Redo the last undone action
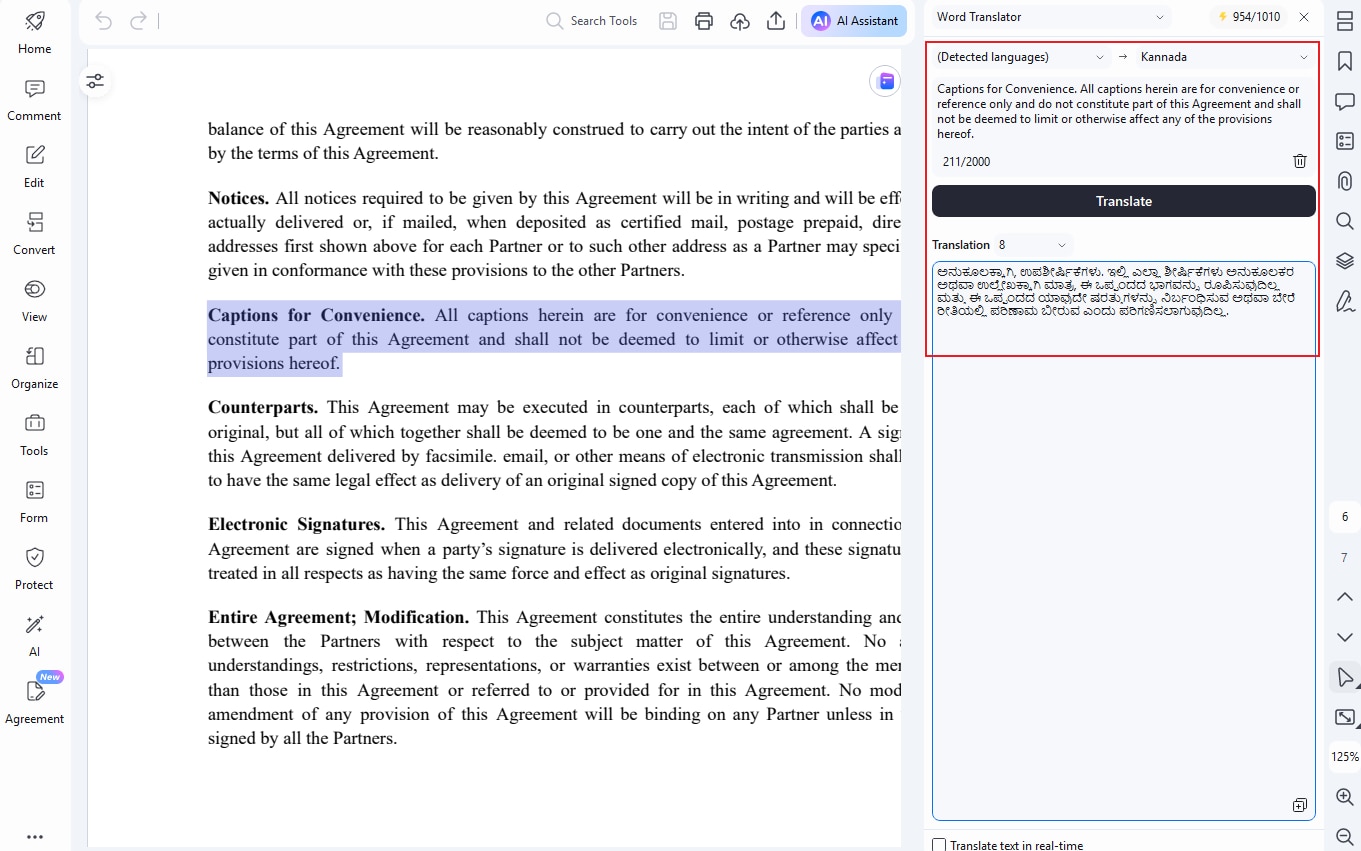The height and width of the screenshot is (851, 1361). click(x=138, y=21)
